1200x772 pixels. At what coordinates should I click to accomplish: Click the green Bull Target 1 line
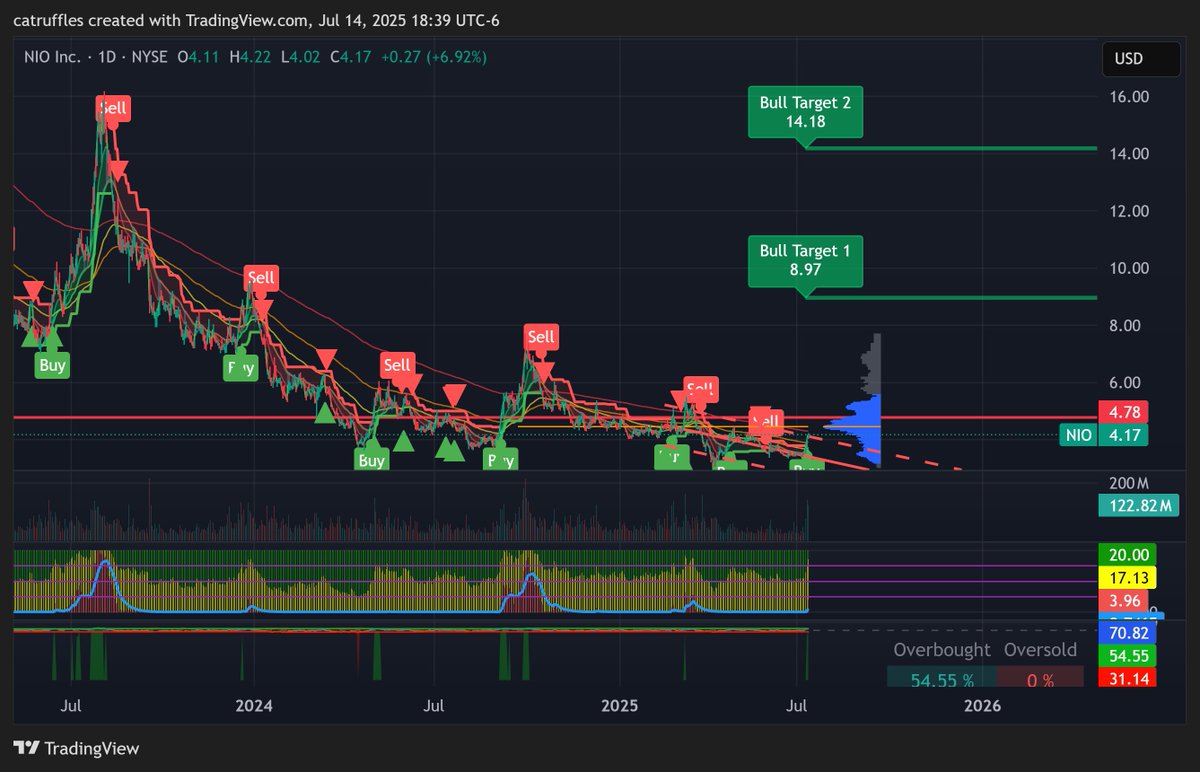951,298
